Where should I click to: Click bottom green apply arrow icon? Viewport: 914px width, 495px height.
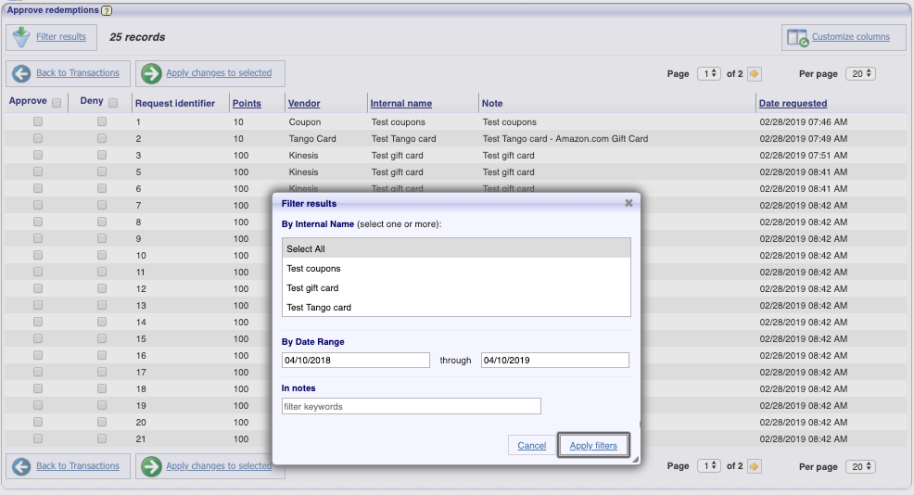coord(152,466)
